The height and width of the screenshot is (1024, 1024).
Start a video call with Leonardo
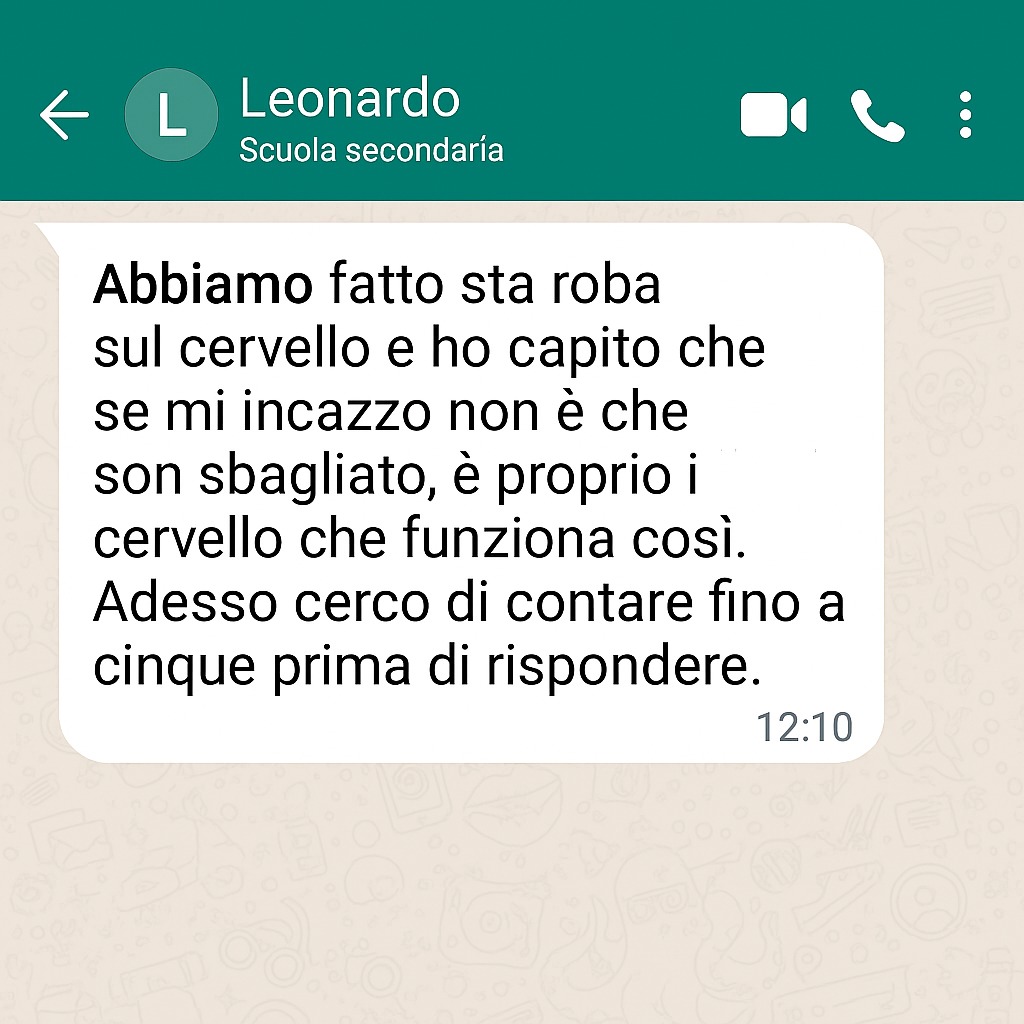[x=773, y=115]
